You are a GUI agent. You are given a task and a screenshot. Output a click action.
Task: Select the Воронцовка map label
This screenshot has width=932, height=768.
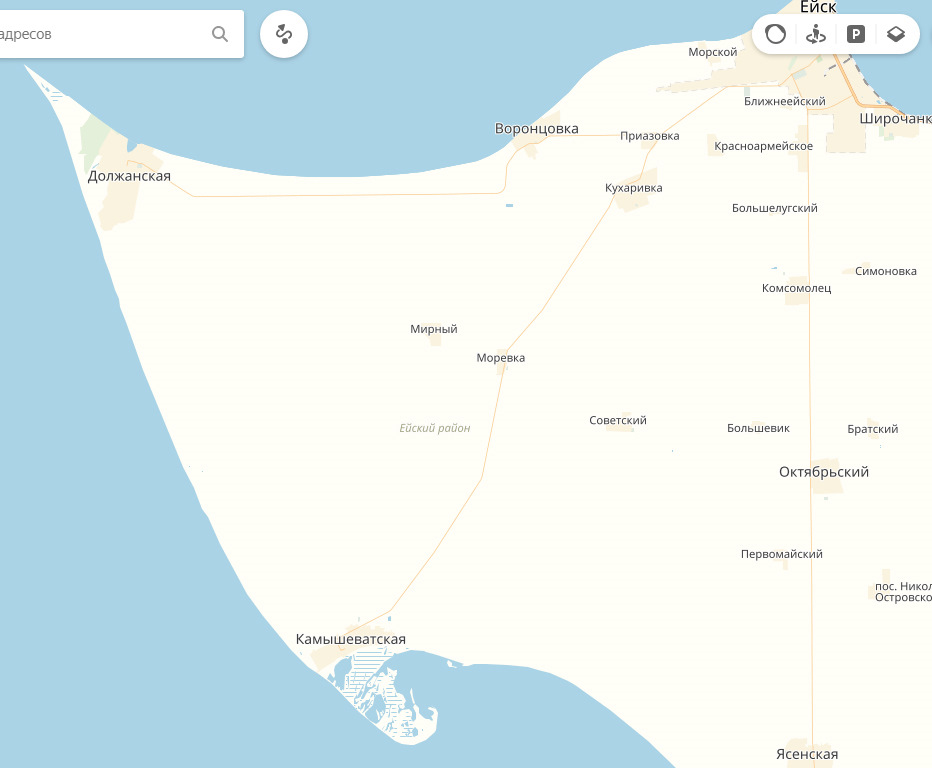click(537, 128)
